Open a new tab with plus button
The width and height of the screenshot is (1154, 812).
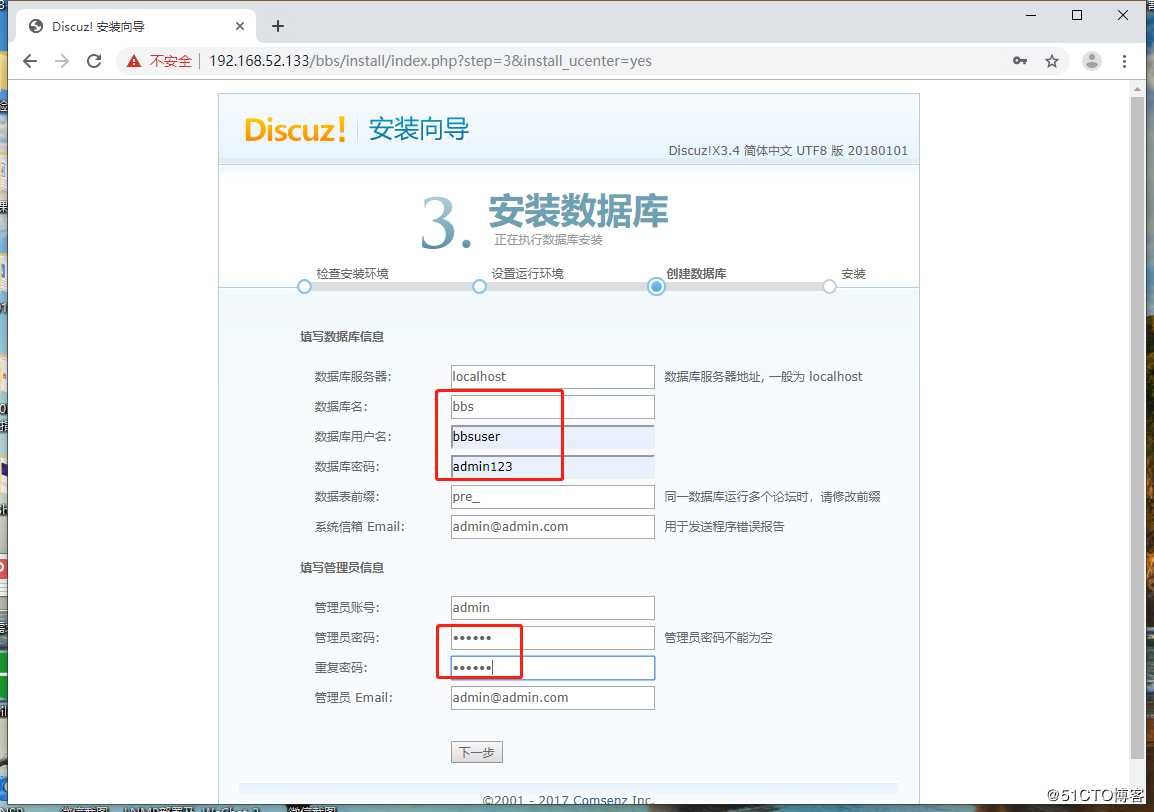(277, 27)
